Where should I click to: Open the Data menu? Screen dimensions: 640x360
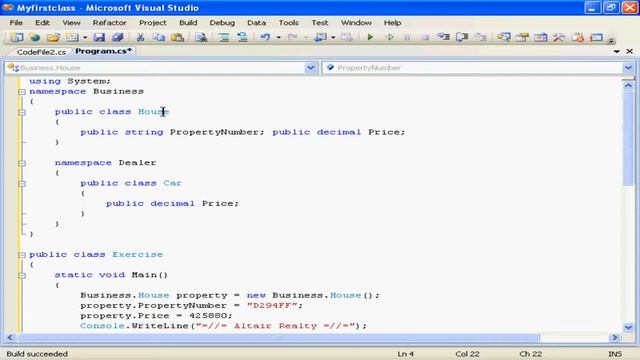click(x=256, y=23)
